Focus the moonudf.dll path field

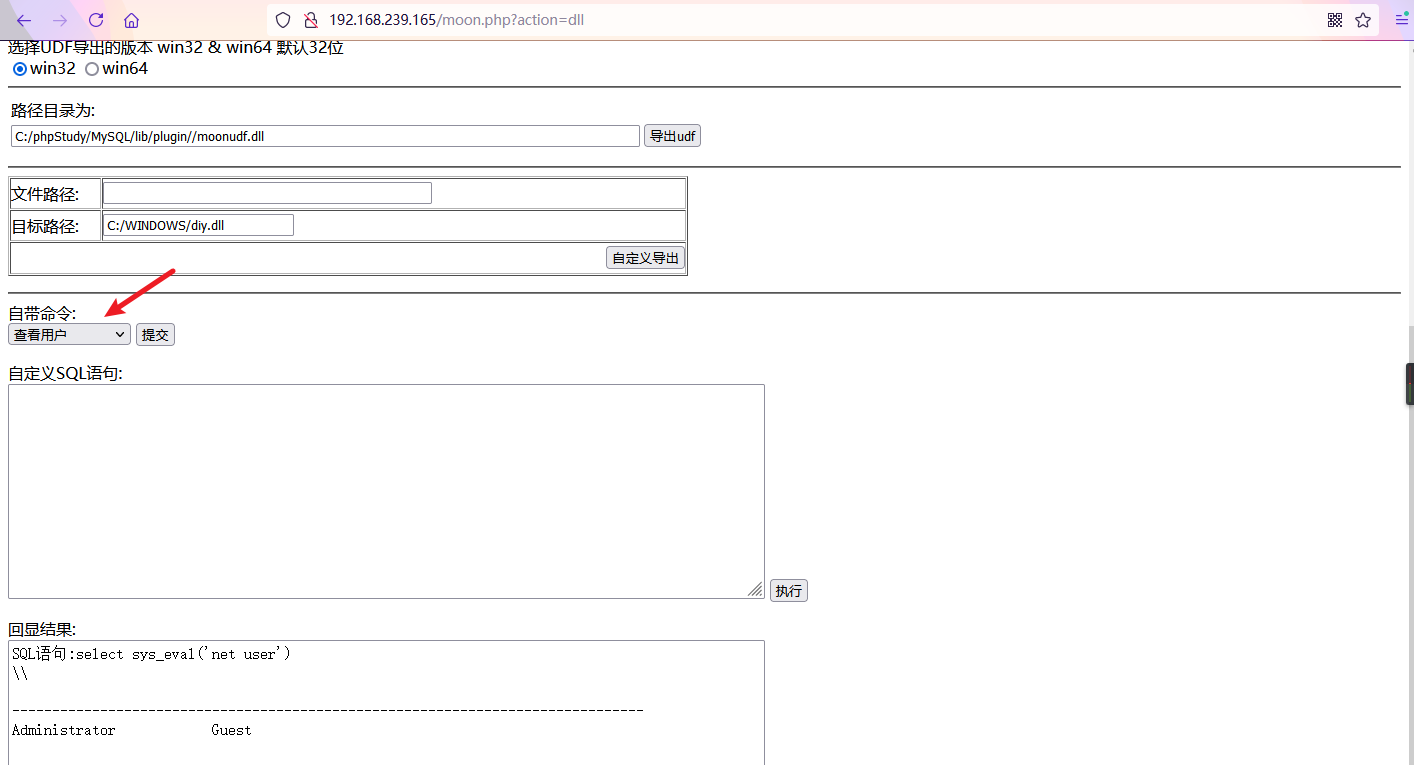pyautogui.click(x=325, y=136)
